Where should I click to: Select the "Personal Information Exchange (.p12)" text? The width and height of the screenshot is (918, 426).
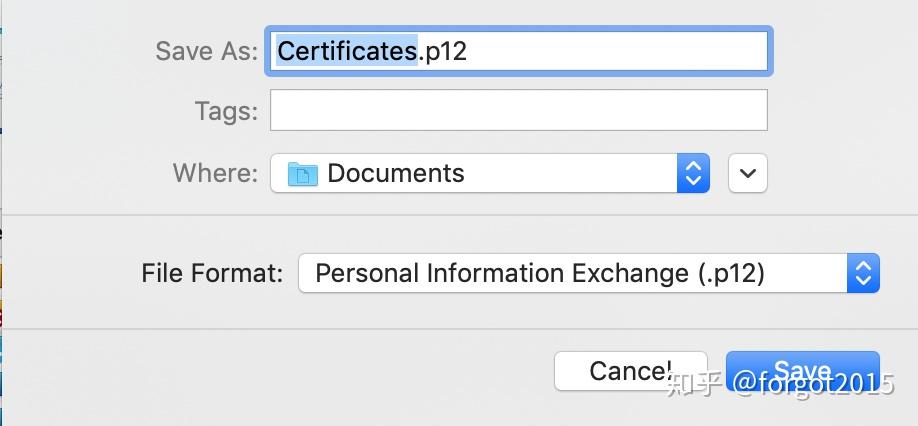pos(540,273)
